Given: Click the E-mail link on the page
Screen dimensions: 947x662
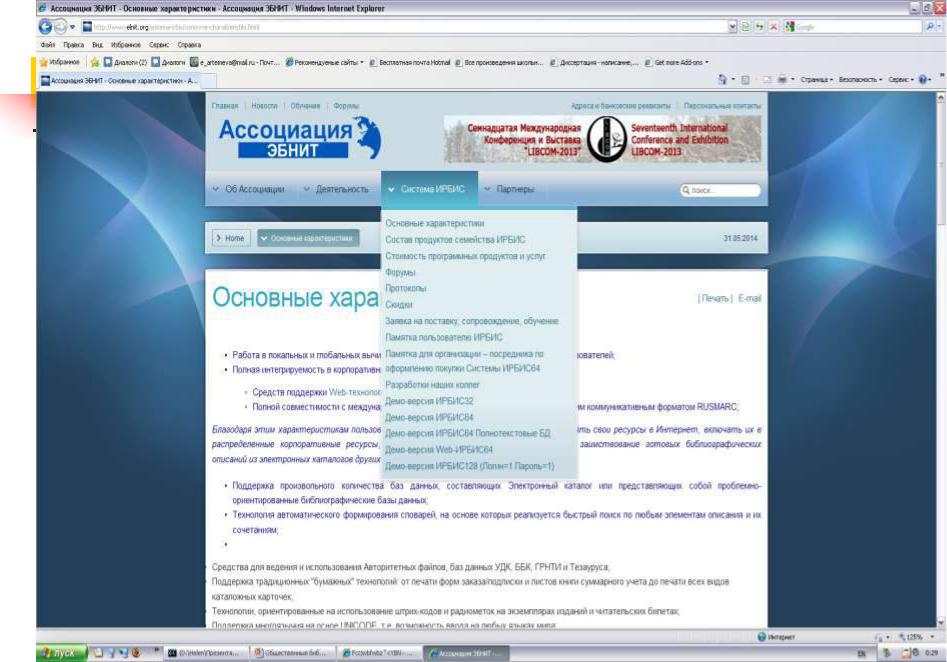Looking at the screenshot, I should (x=749, y=298).
